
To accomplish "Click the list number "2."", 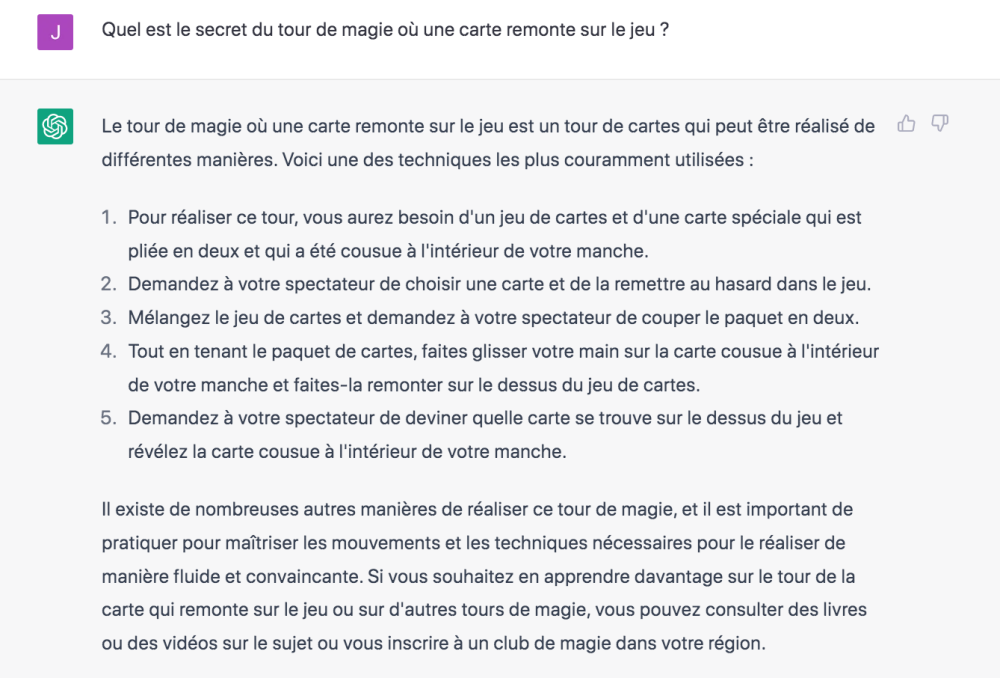I will coord(109,284).
